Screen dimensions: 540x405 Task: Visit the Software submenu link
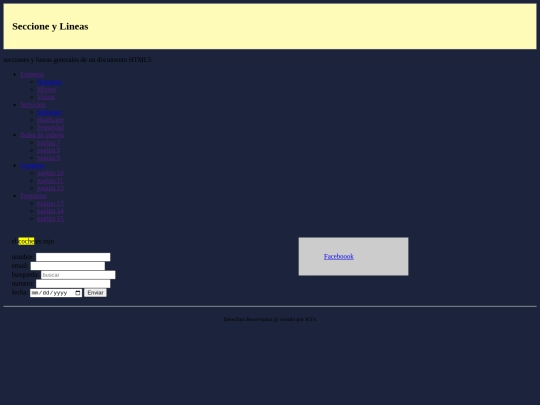tap(49, 112)
